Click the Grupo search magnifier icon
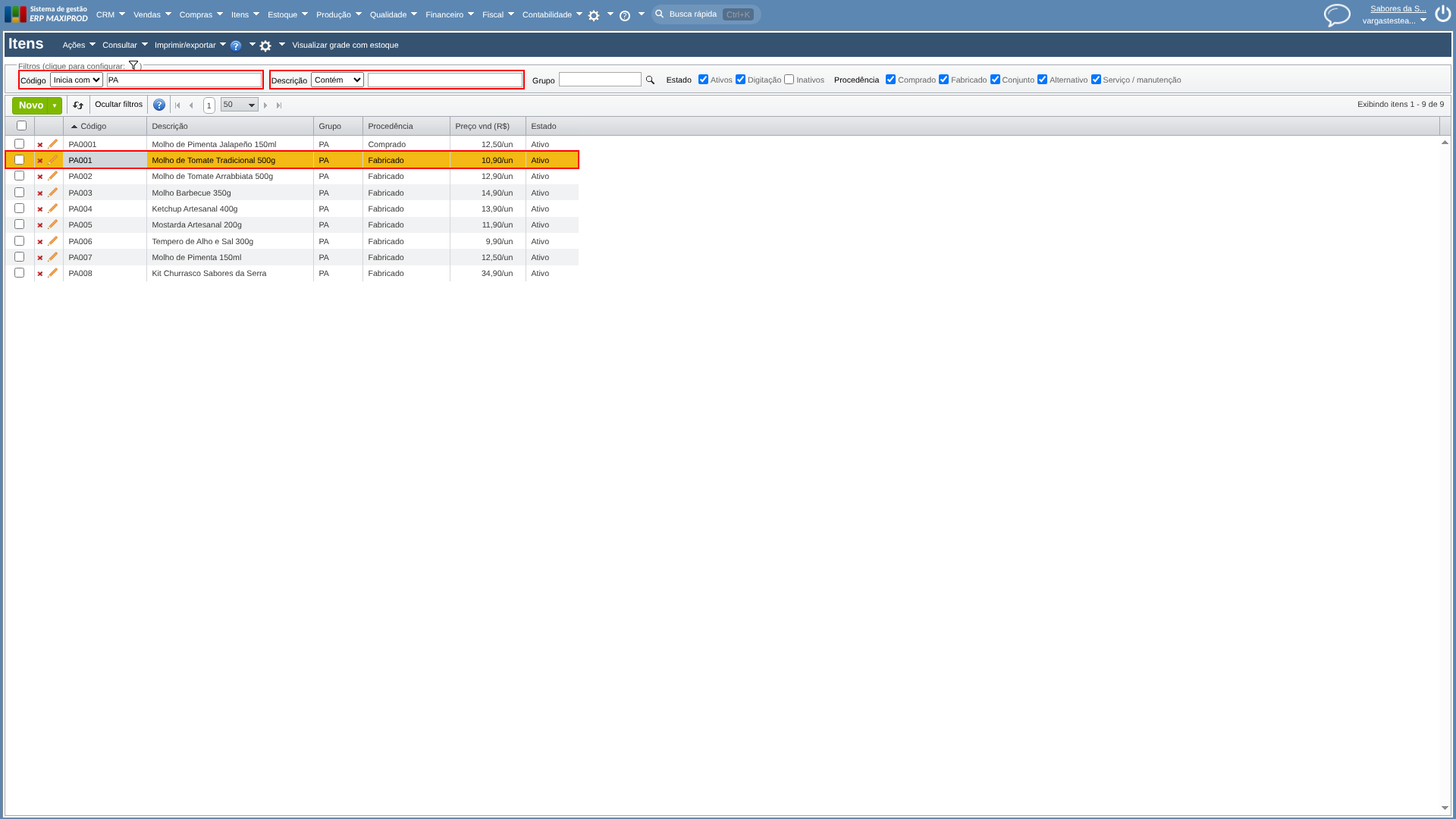The height and width of the screenshot is (819, 1456). click(650, 80)
